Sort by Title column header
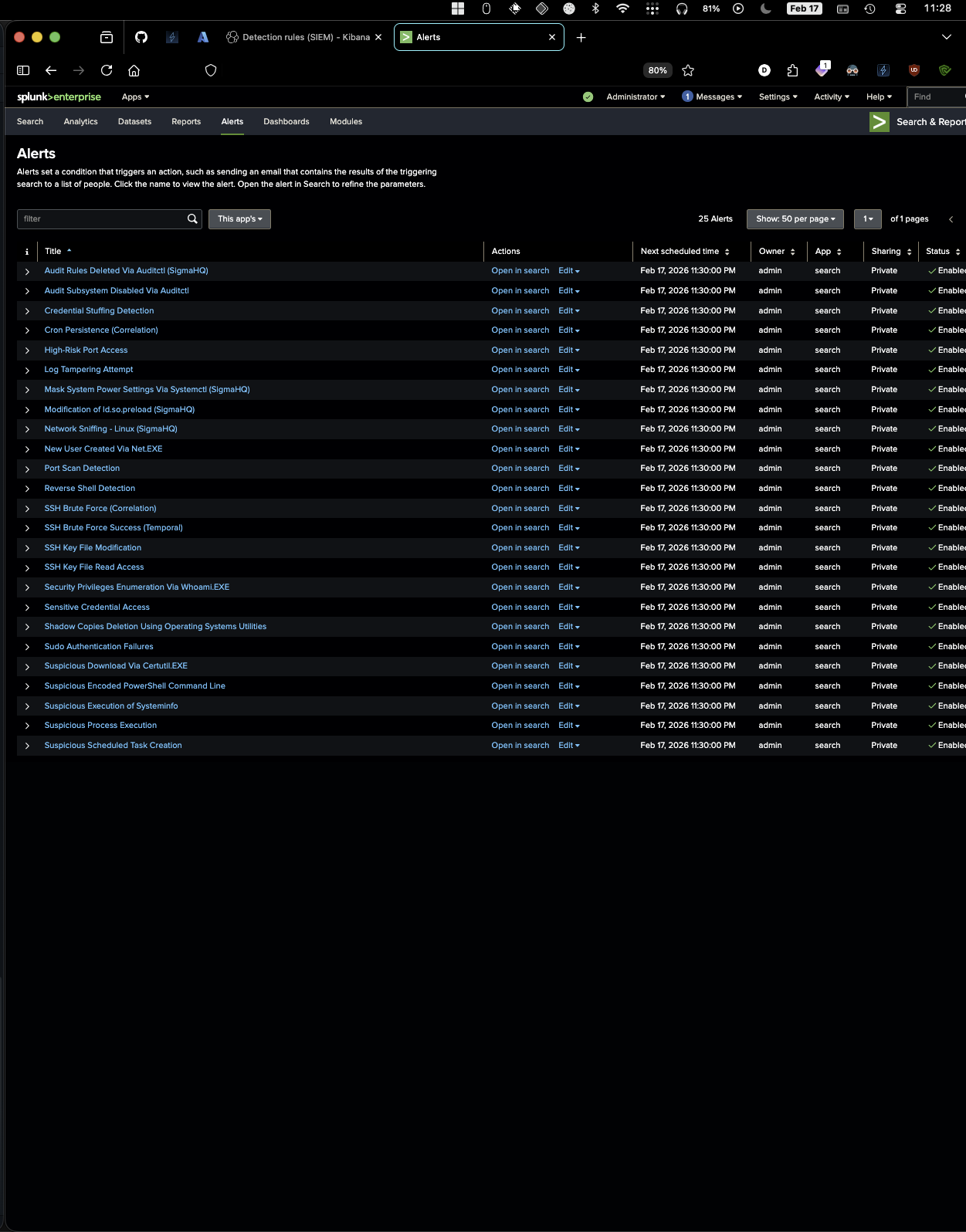The image size is (966, 1232). click(58, 252)
